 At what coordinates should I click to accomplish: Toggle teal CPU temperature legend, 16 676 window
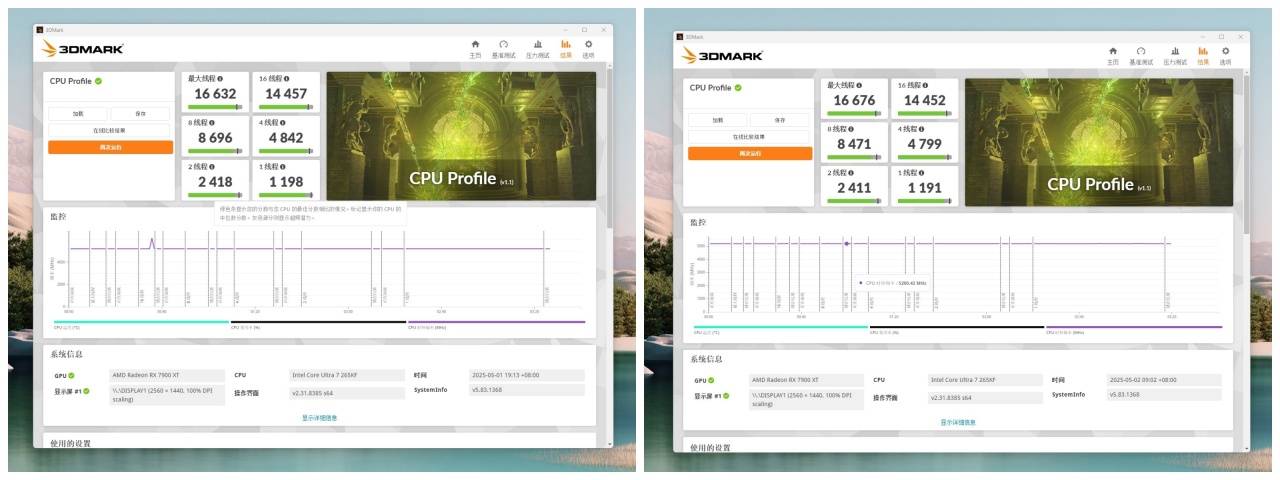[x=780, y=329]
